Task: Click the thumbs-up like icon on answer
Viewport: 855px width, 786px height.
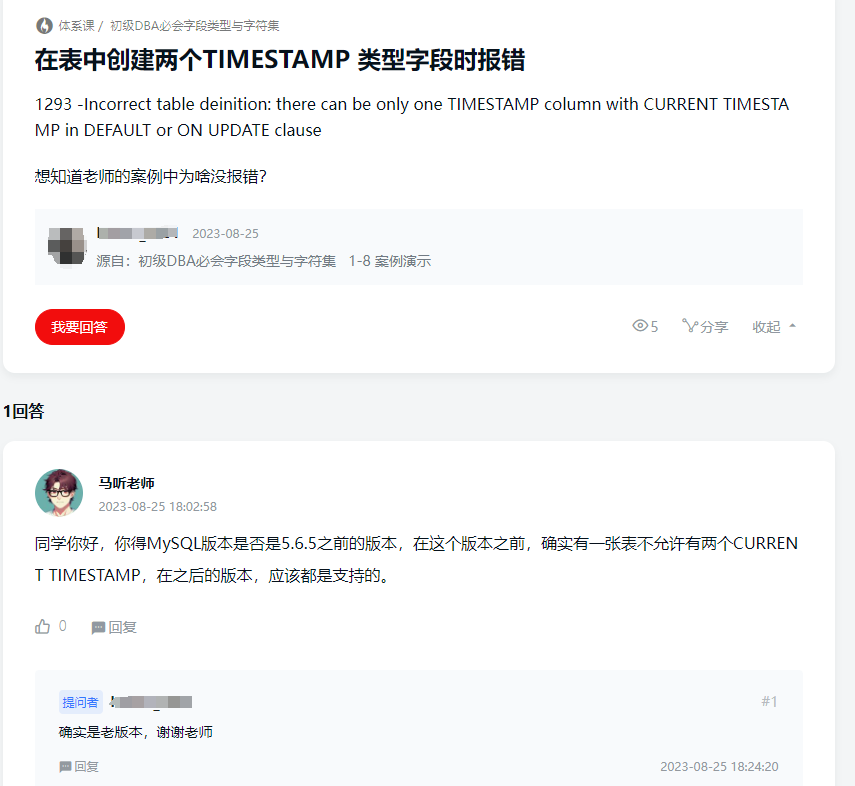Action: tap(43, 626)
